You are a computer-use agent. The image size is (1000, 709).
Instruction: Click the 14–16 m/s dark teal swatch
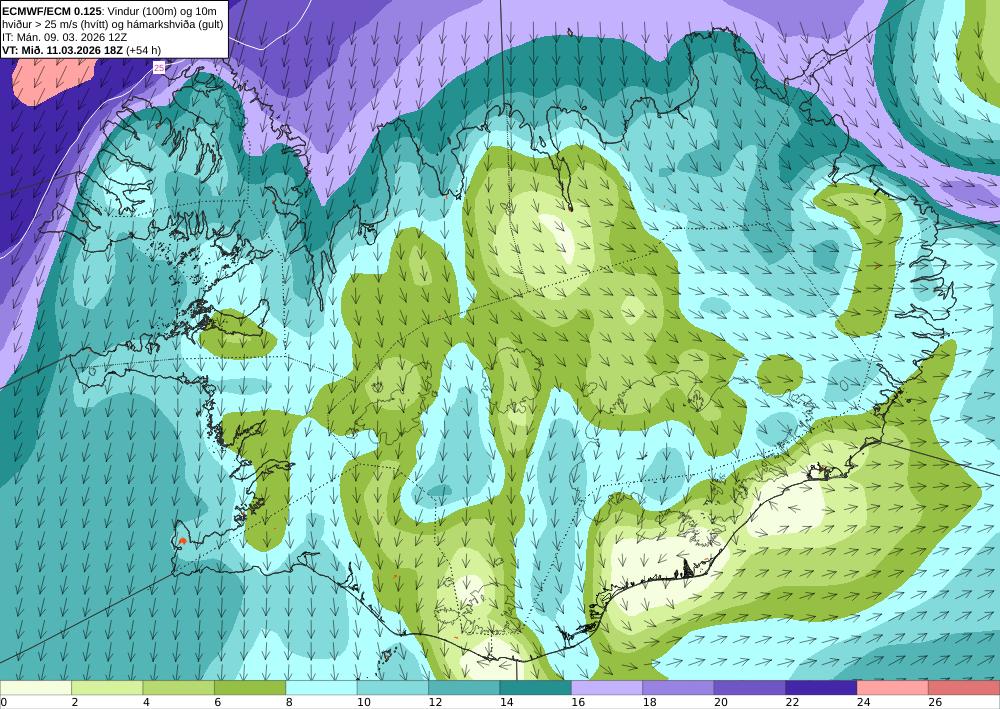tap(536, 688)
